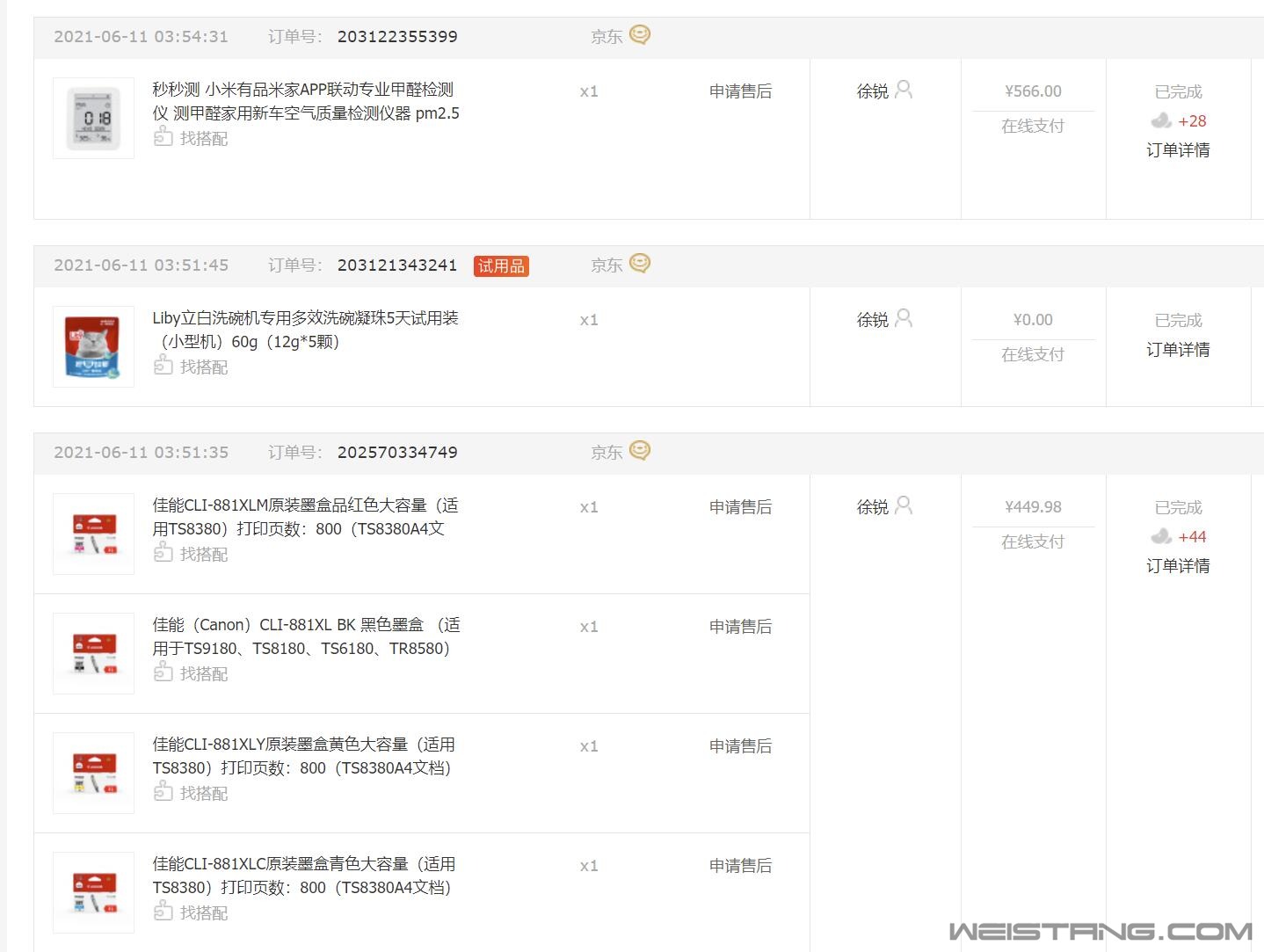The width and height of the screenshot is (1264, 952).
Task: Click 申请售后 for the CLI-881XLC cyan cartridge
Action: point(740,865)
